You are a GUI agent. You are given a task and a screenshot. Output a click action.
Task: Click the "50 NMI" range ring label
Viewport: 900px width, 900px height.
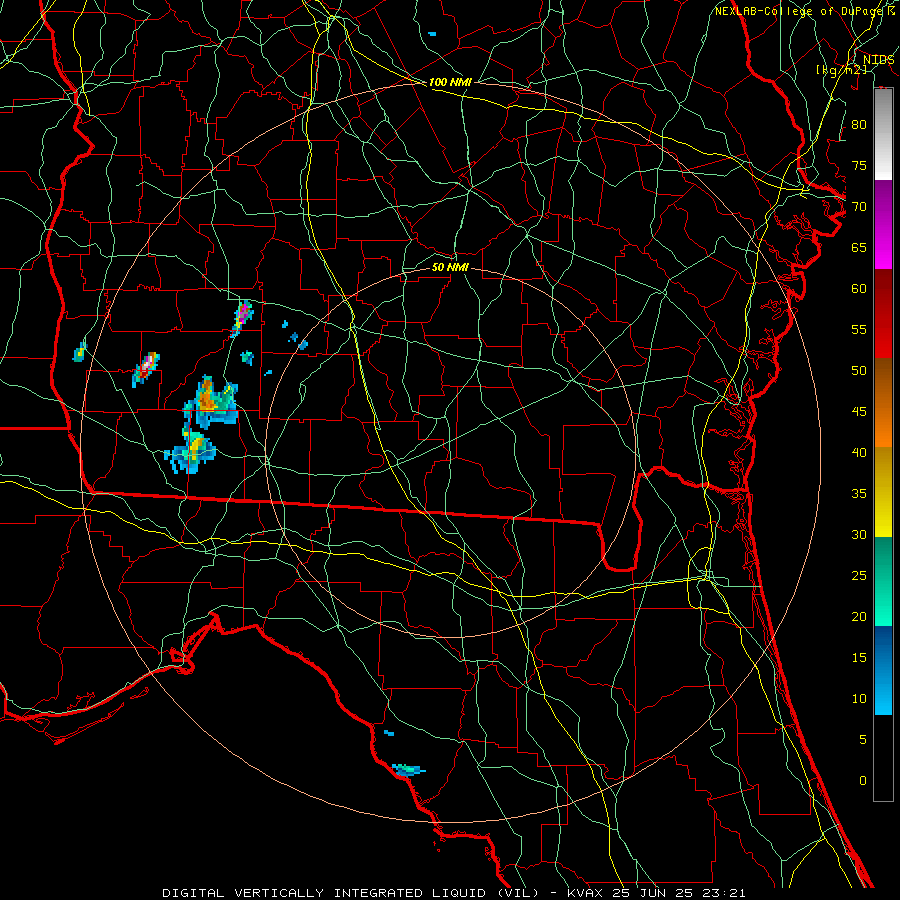[450, 267]
